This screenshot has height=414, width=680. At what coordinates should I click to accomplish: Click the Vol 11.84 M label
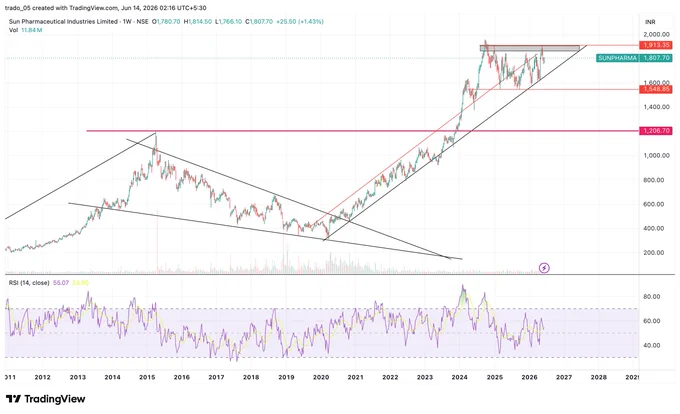click(26, 30)
